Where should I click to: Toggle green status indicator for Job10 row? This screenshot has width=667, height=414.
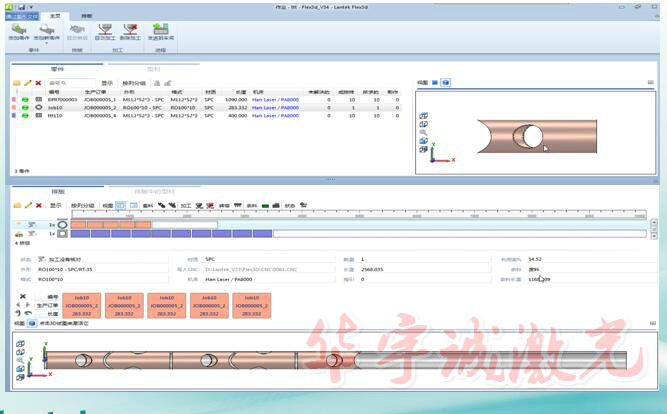[x=24, y=108]
